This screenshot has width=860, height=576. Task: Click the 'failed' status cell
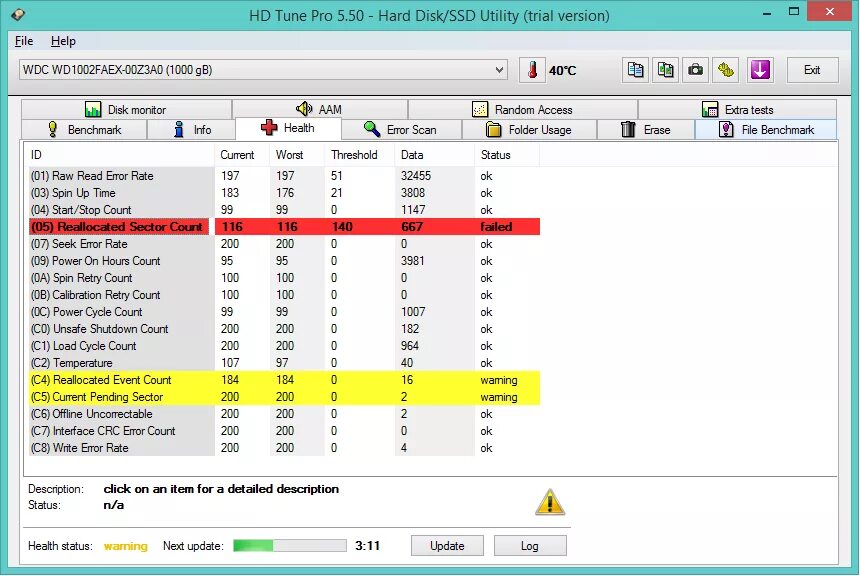pos(496,227)
